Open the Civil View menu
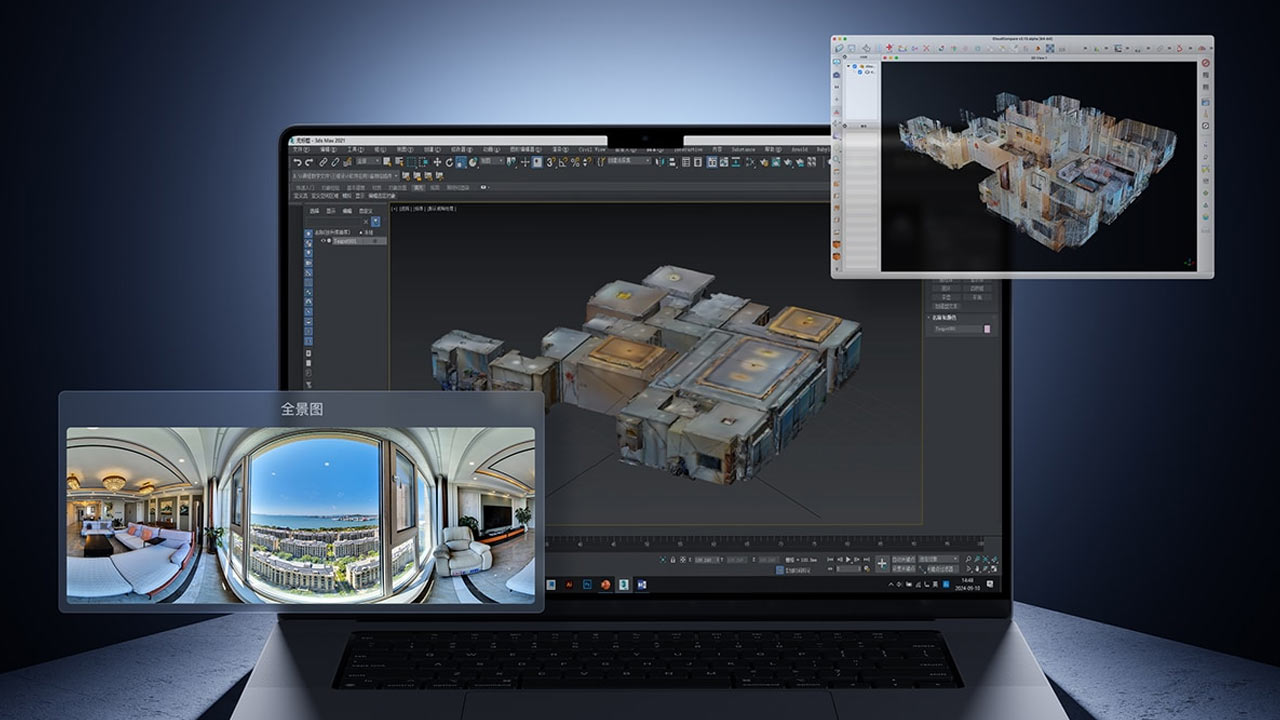The width and height of the screenshot is (1280, 720). coord(592,150)
